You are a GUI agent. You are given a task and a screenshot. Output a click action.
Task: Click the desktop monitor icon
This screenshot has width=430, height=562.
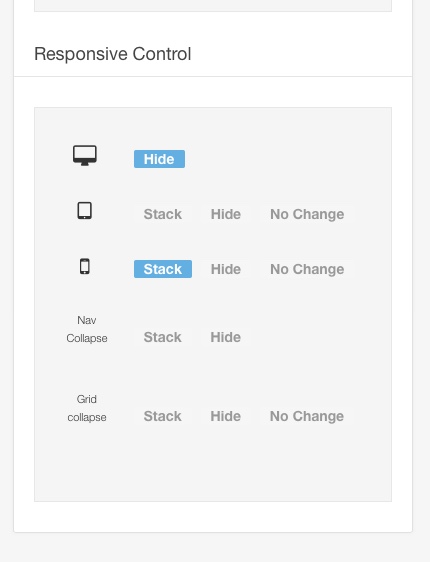(85, 155)
